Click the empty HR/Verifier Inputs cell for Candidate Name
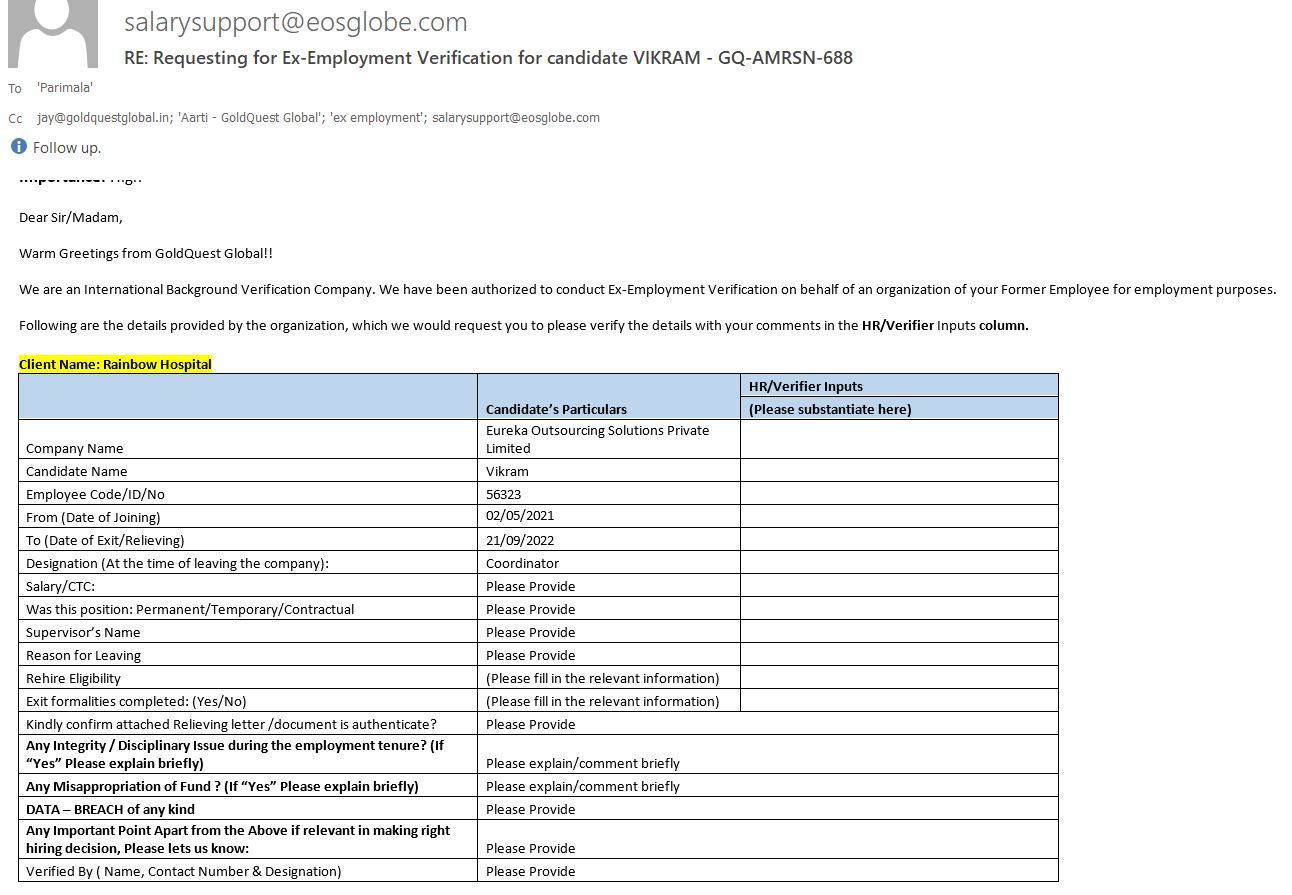Viewport: 1292px width, 895px height. click(x=899, y=470)
